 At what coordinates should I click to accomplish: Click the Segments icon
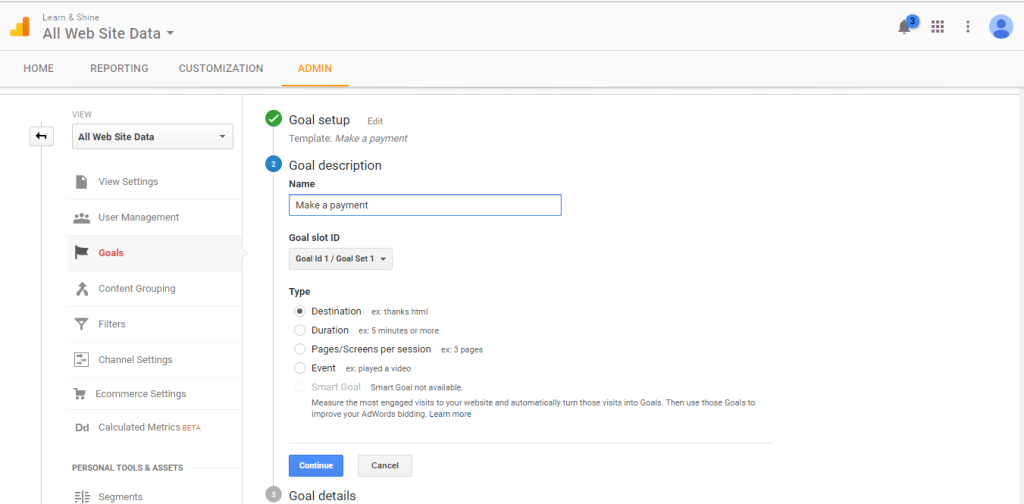point(82,497)
